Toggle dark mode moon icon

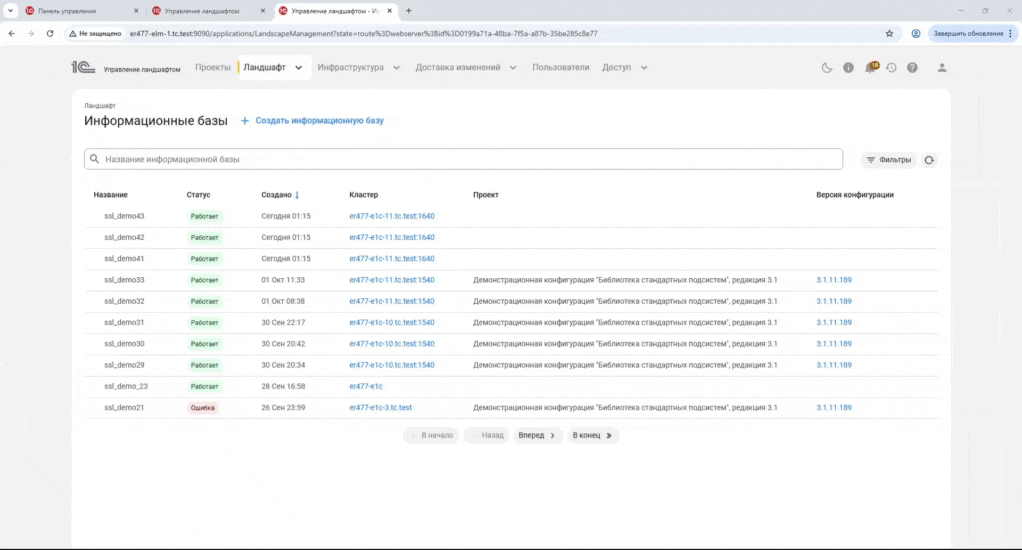click(x=826, y=68)
